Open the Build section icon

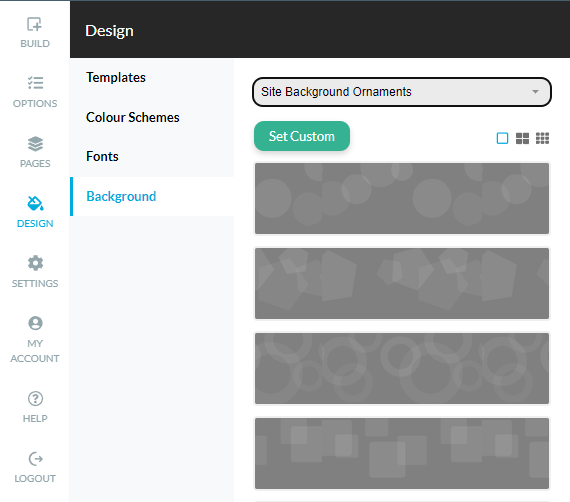coord(35,24)
